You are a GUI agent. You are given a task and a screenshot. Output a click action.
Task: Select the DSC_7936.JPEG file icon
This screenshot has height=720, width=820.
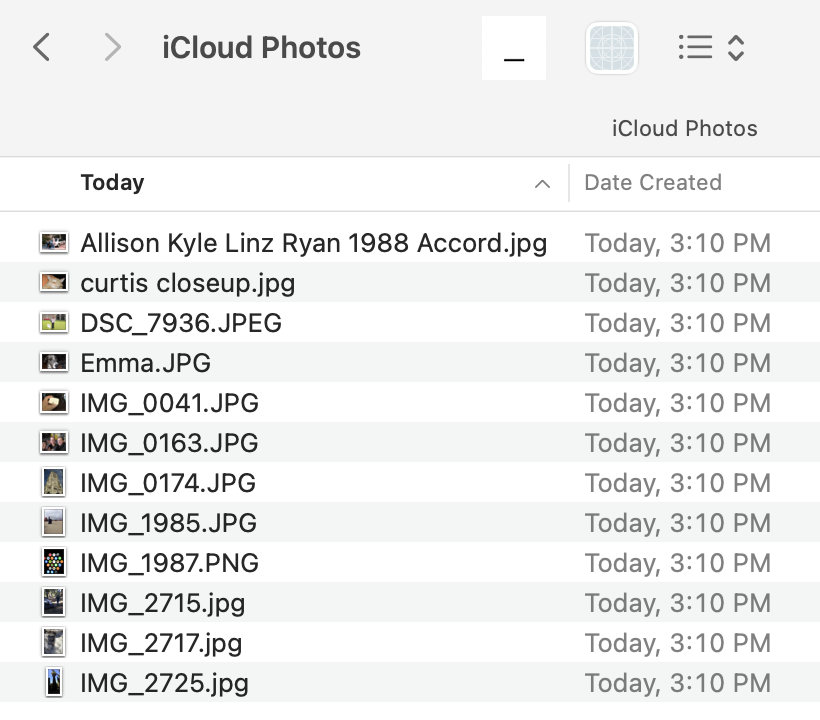[54, 323]
